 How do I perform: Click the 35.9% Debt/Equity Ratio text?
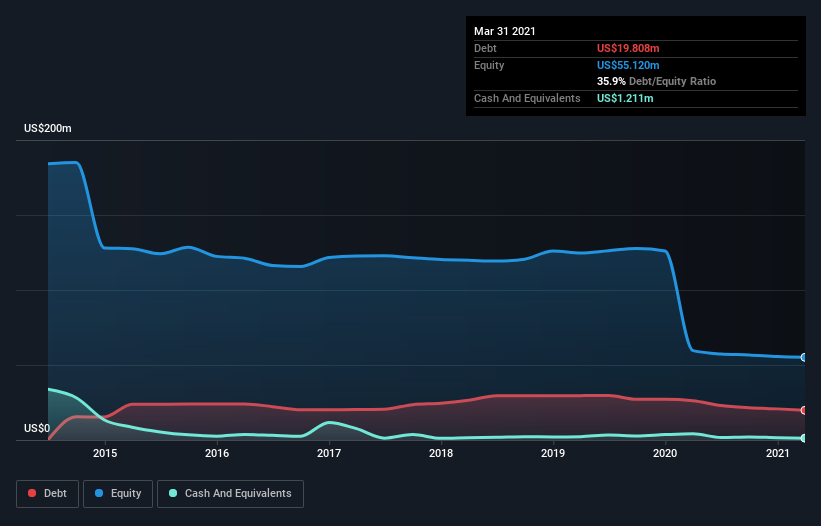[x=656, y=81]
